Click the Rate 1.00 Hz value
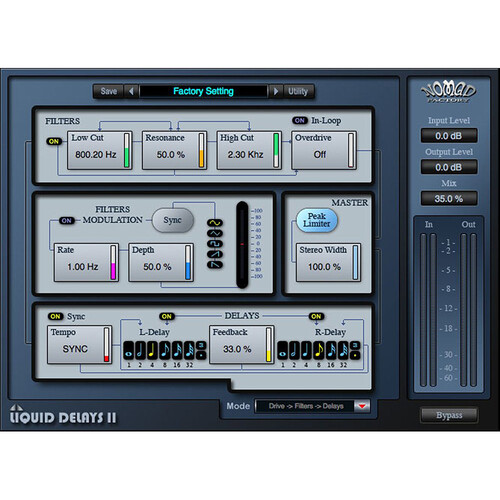 [83, 267]
